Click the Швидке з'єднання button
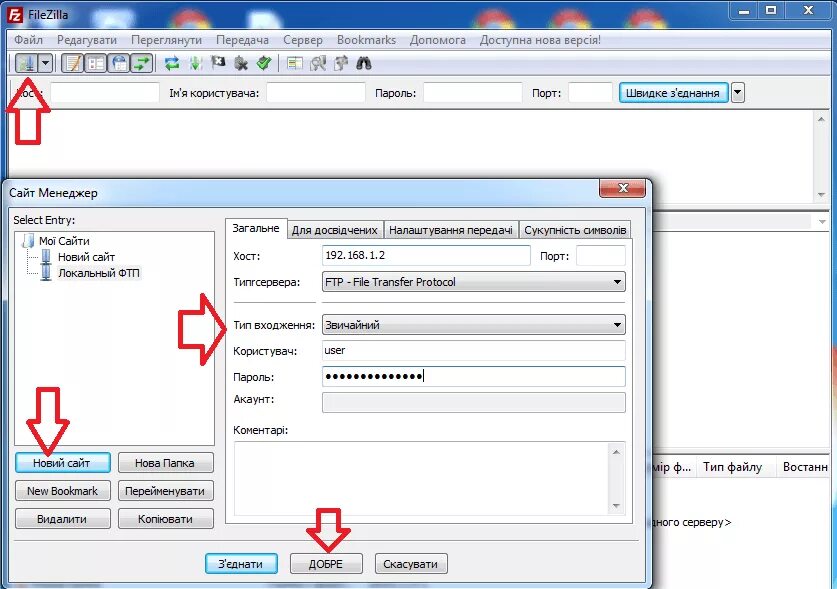Image resolution: width=837 pixels, height=589 pixels. pyautogui.click(x=673, y=93)
